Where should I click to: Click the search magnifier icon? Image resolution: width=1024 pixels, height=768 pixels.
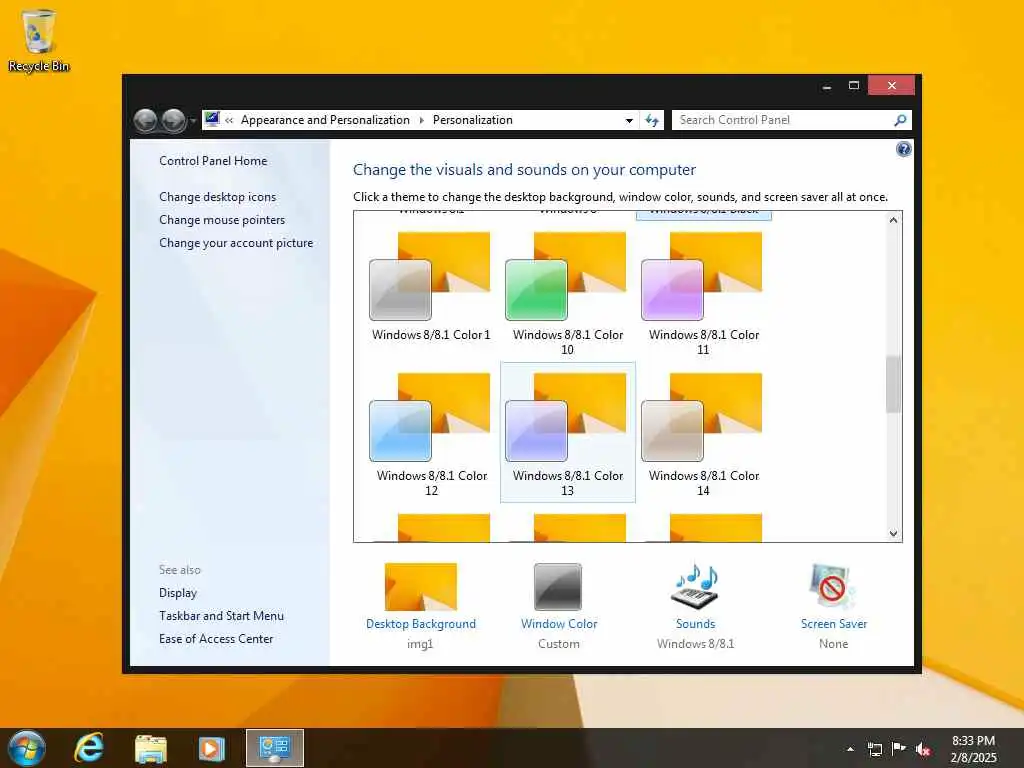(901, 120)
